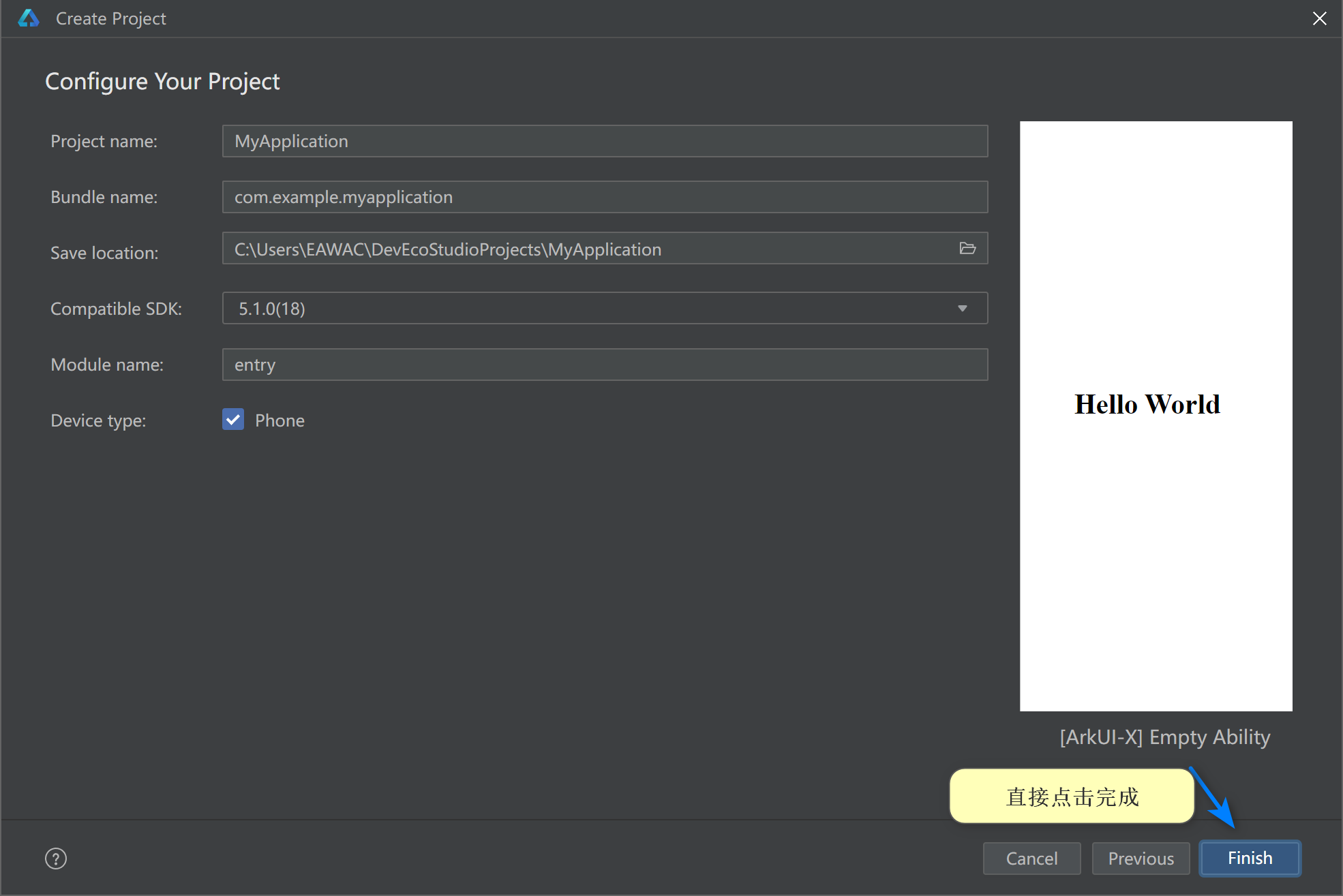Uncheck the Phone device type checkbox

point(233,420)
